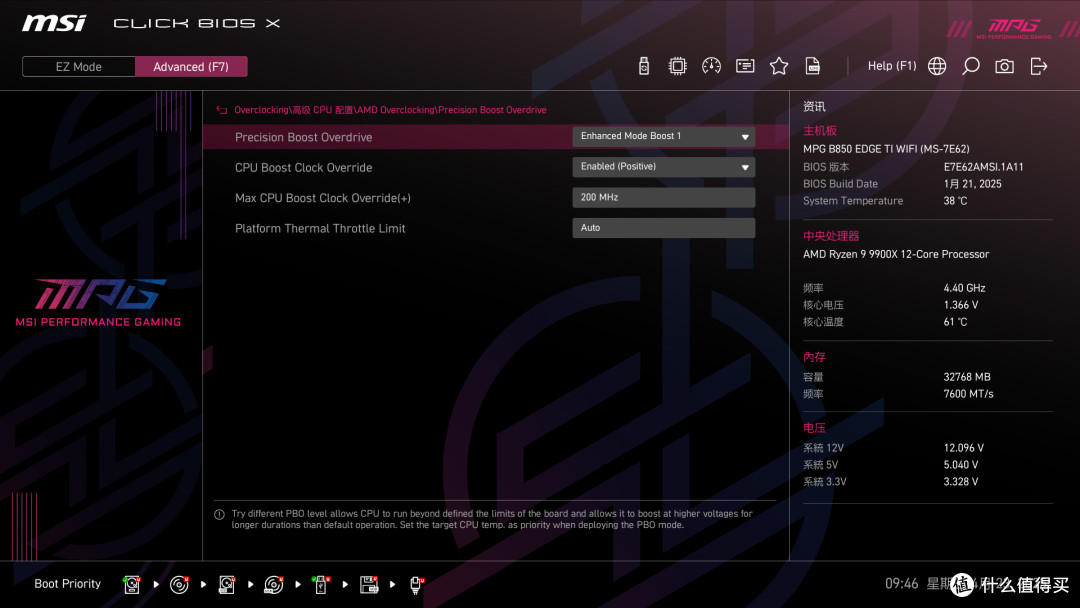Image resolution: width=1080 pixels, height=608 pixels.
Task: Select the Advanced (F7) tab
Action: tap(191, 67)
